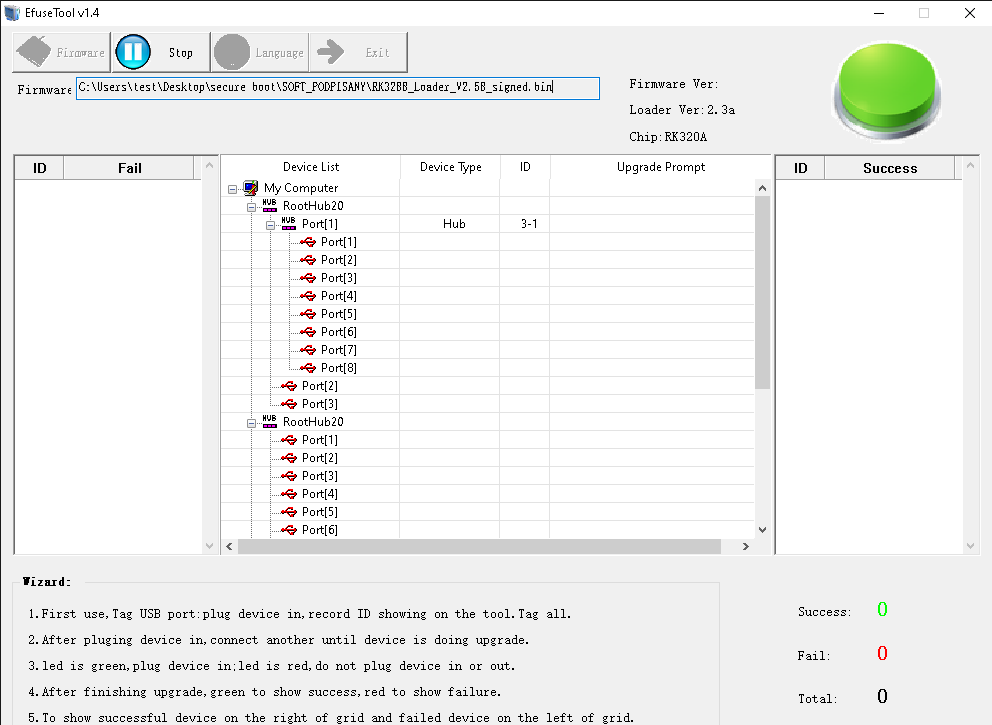Screen dimensions: 992x725
Task: Select the Firmware load icon in the toolbar
Action: 35,52
